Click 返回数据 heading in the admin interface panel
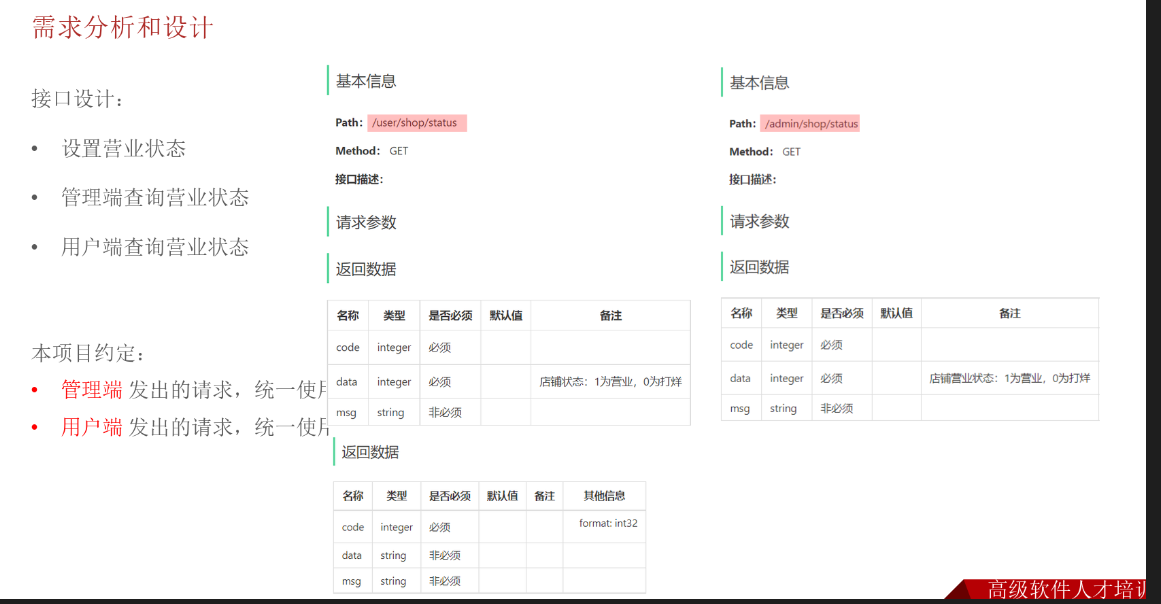Image resolution: width=1161 pixels, height=604 pixels. [760, 267]
